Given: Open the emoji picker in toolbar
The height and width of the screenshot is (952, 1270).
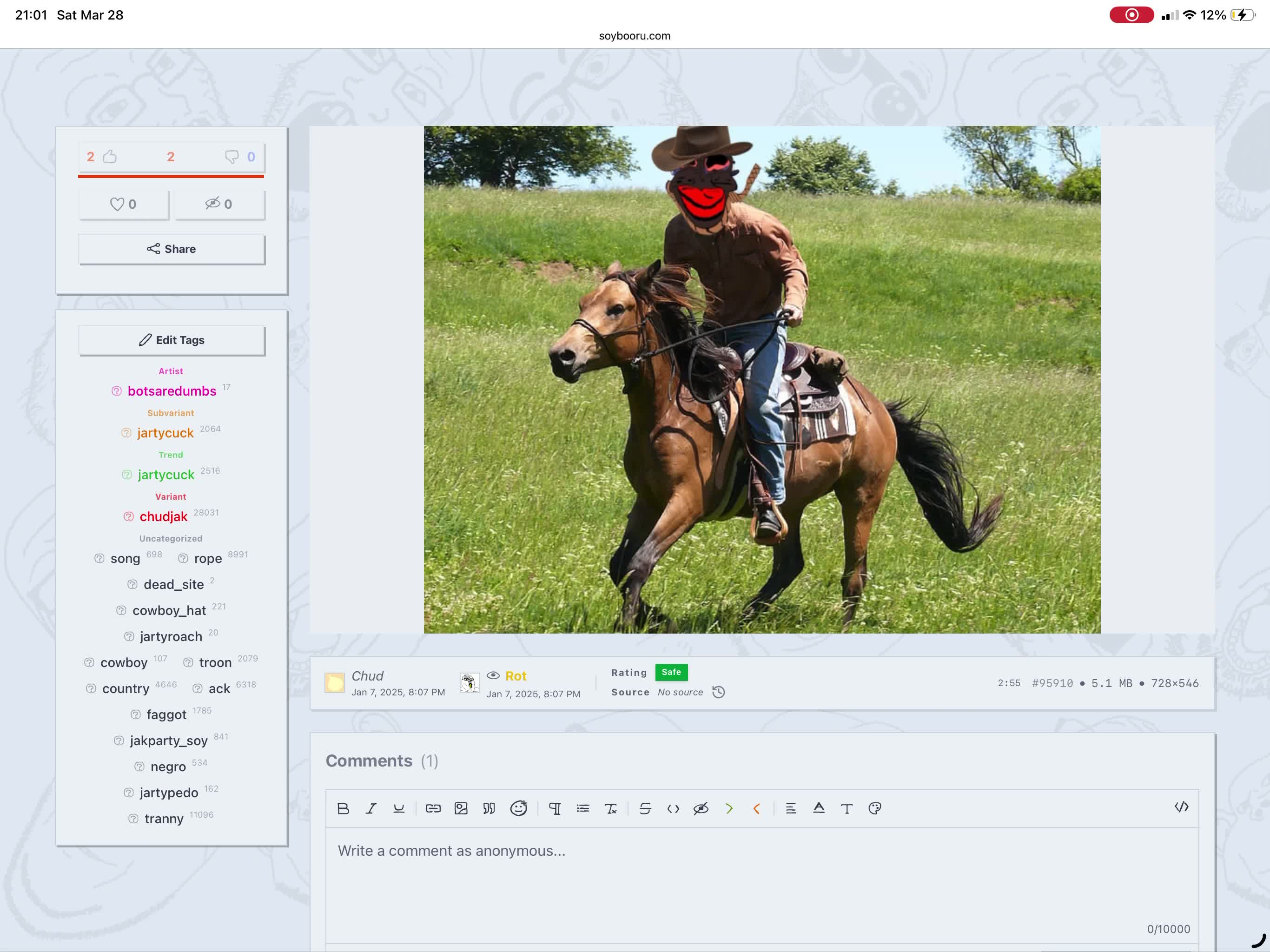Looking at the screenshot, I should [518, 808].
